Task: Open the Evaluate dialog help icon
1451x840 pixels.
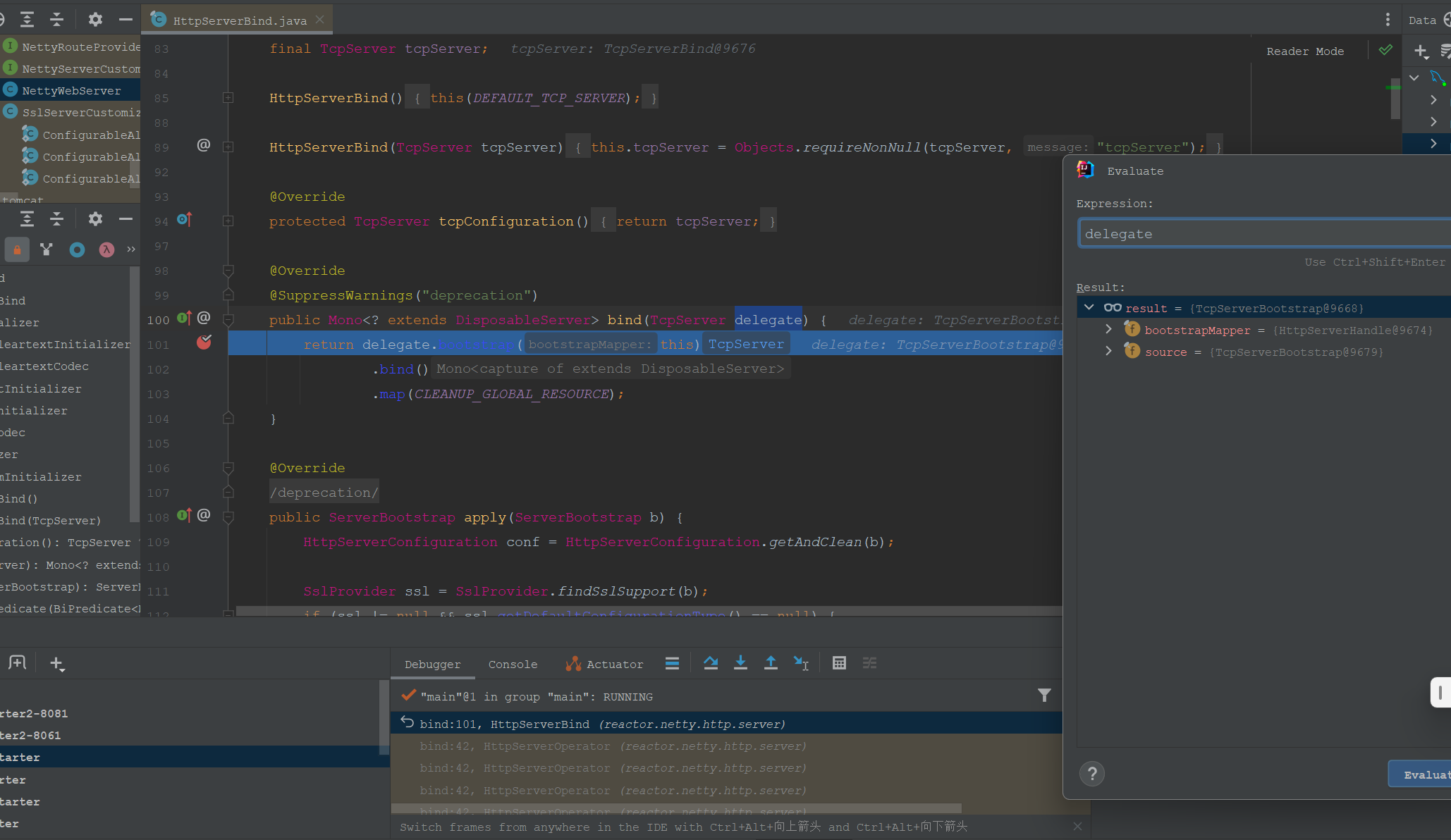Action: (x=1092, y=774)
